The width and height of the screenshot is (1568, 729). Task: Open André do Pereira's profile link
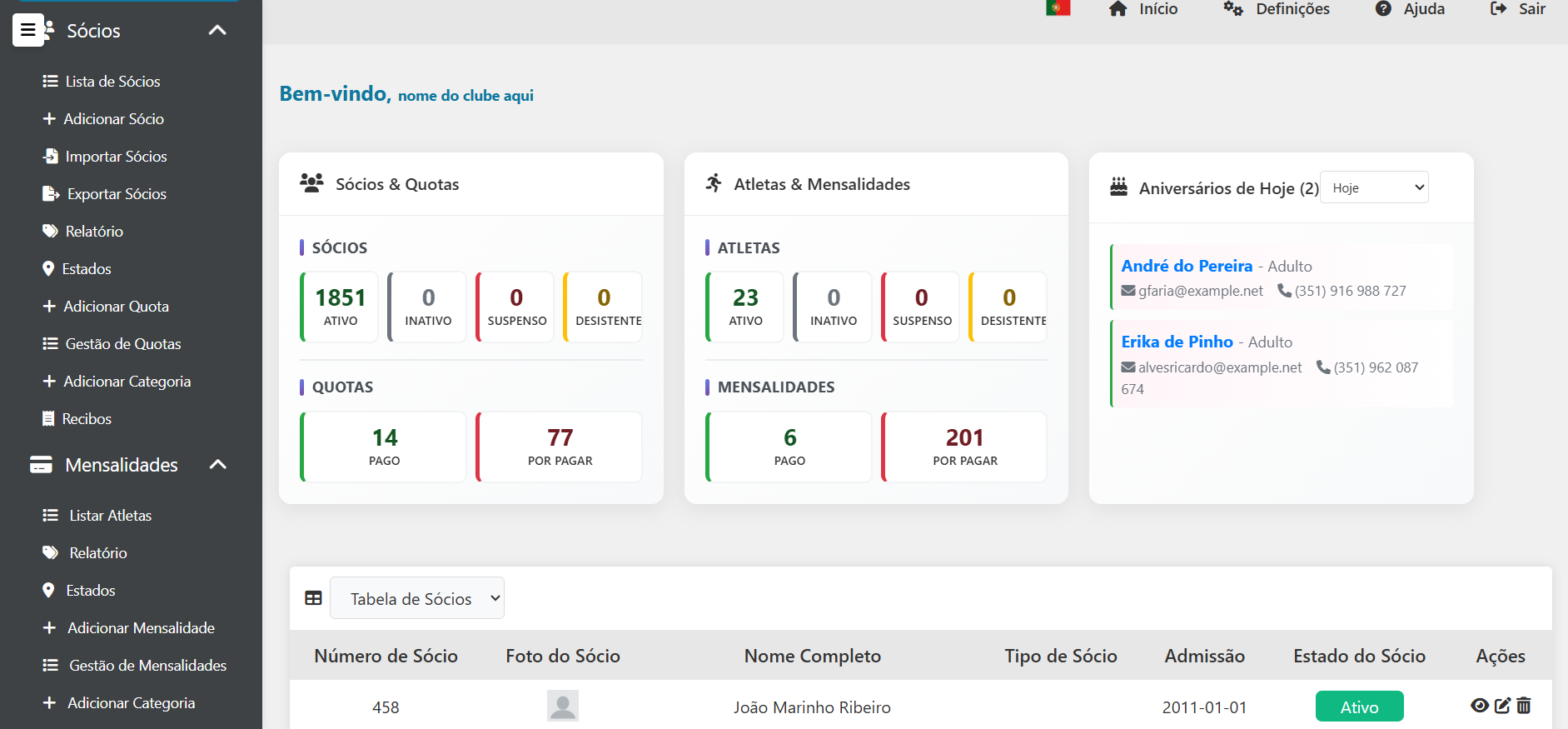tap(1187, 266)
